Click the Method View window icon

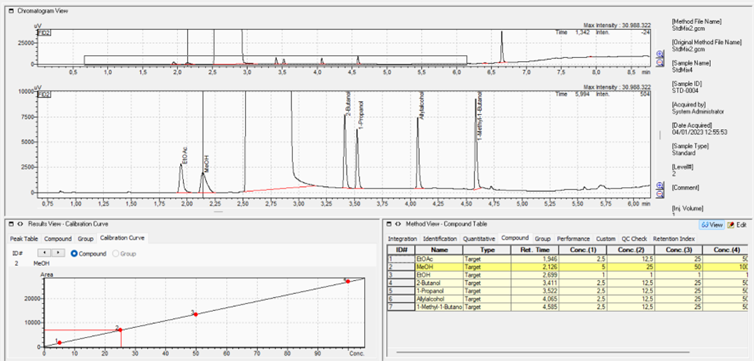coord(389,224)
